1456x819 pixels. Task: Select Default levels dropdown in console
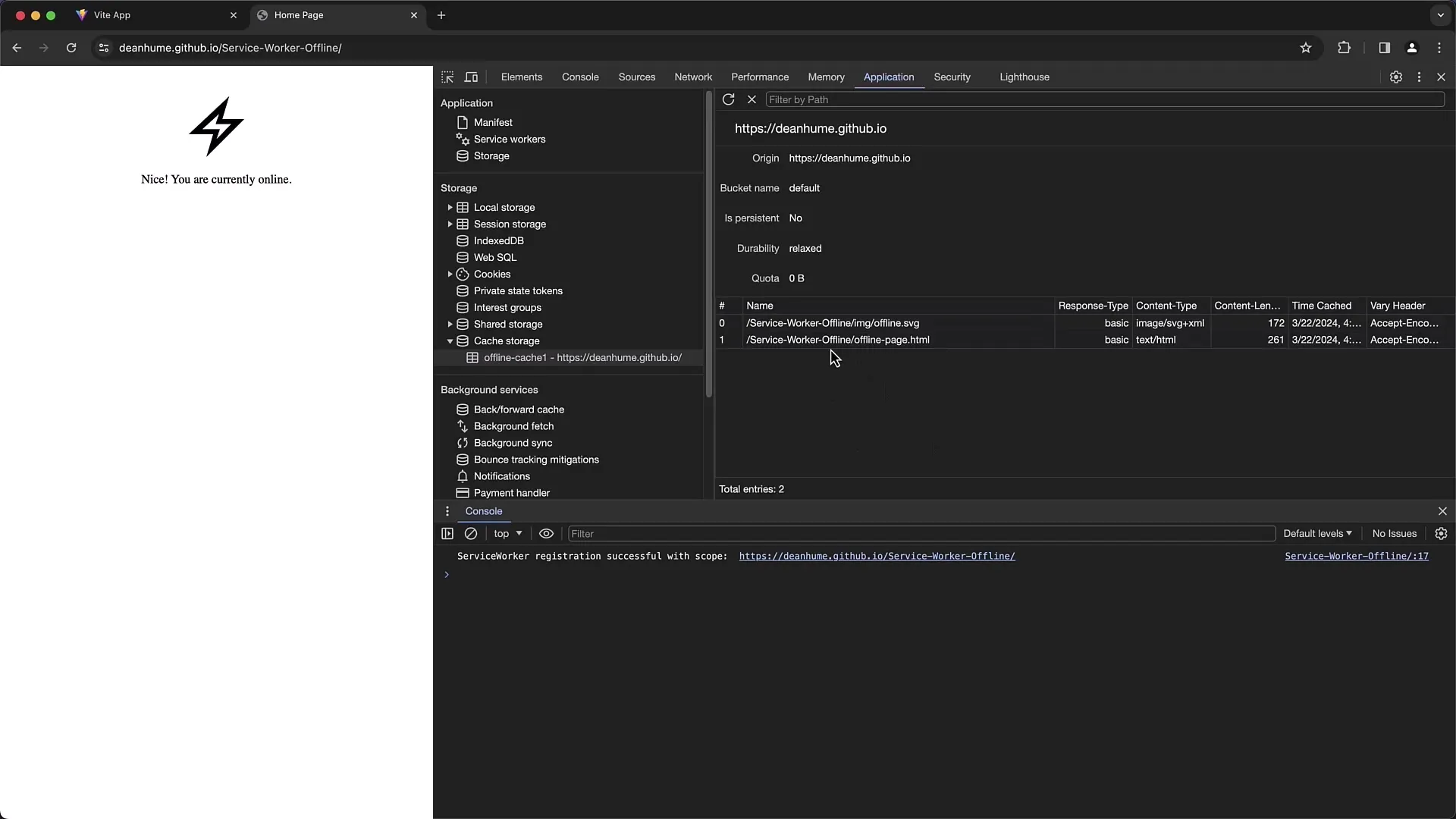[x=1316, y=533]
